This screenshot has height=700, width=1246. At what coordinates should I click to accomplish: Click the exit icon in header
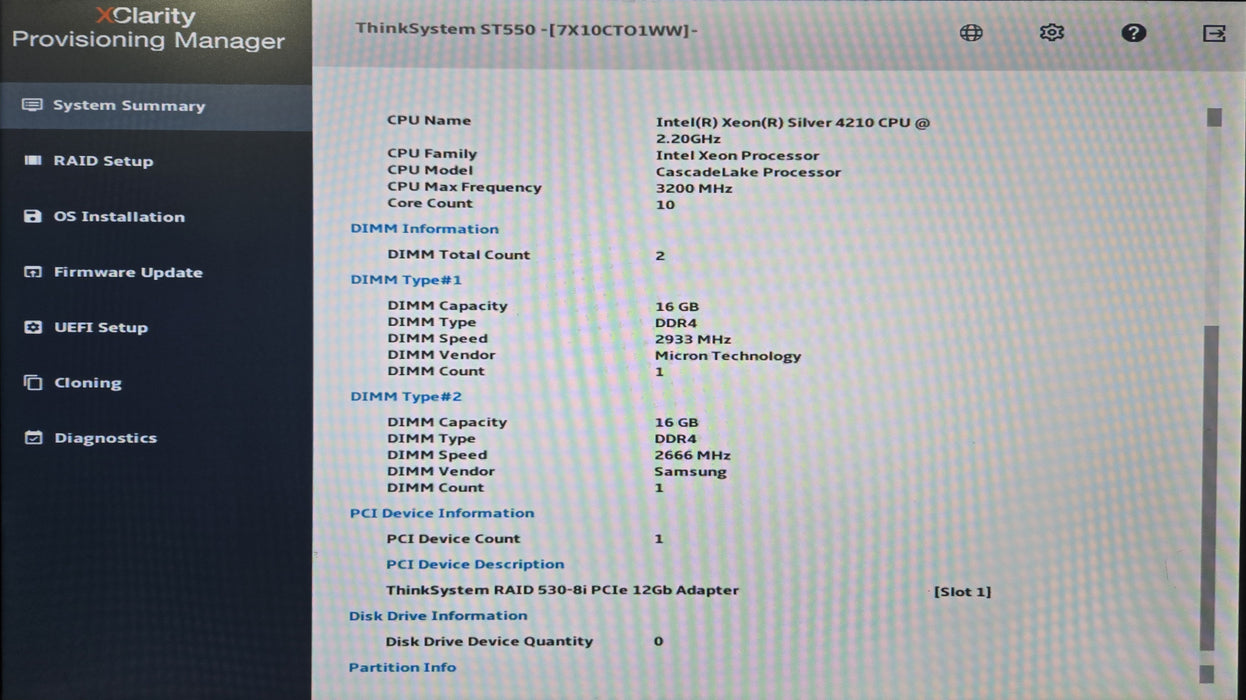click(1214, 33)
